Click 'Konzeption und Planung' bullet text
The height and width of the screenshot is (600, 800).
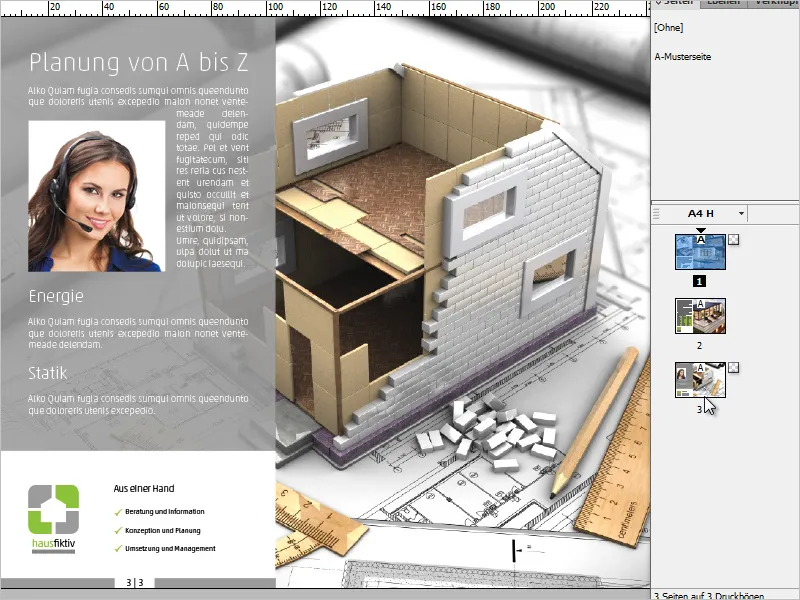pos(163,530)
